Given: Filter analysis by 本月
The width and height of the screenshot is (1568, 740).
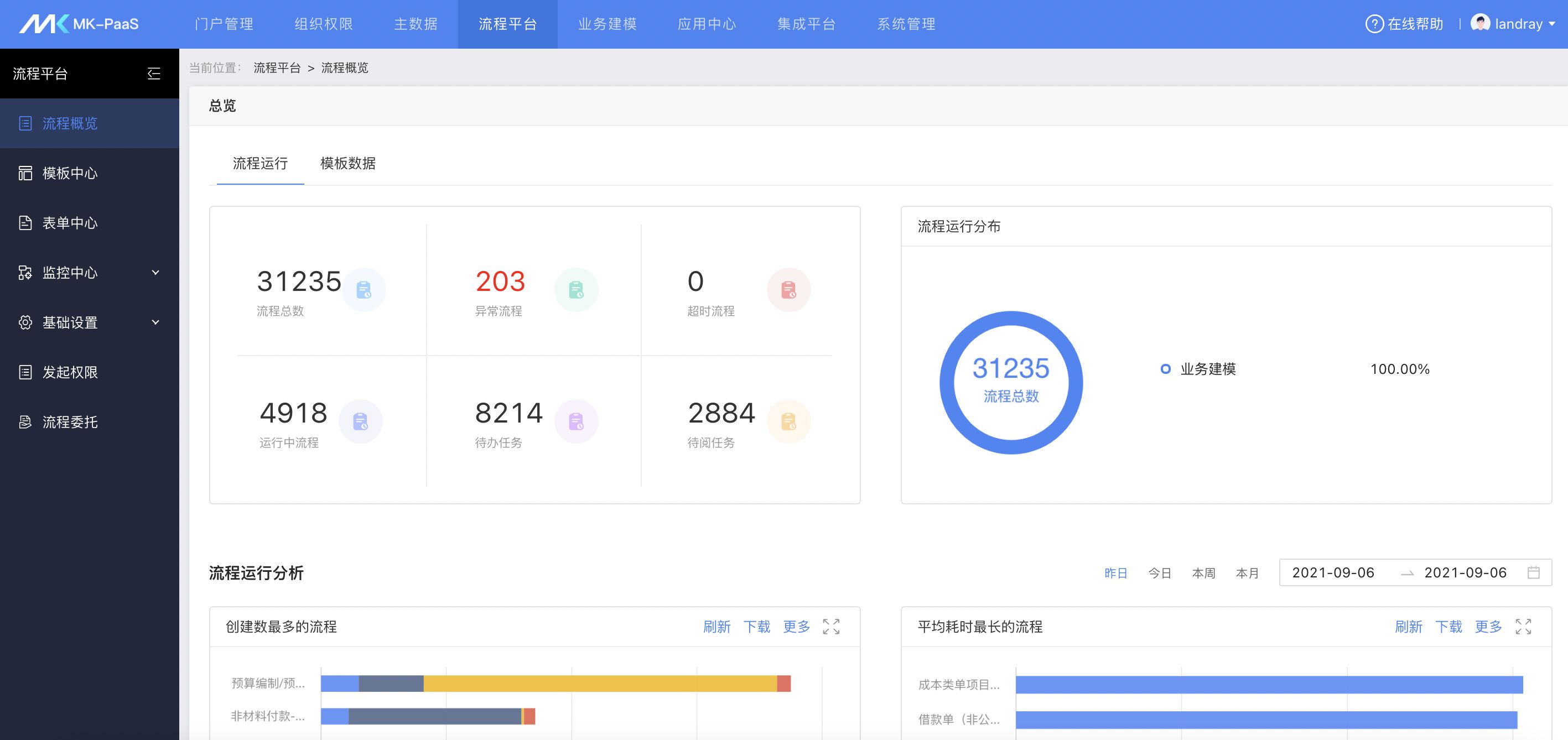Looking at the screenshot, I should pyautogui.click(x=1247, y=574).
